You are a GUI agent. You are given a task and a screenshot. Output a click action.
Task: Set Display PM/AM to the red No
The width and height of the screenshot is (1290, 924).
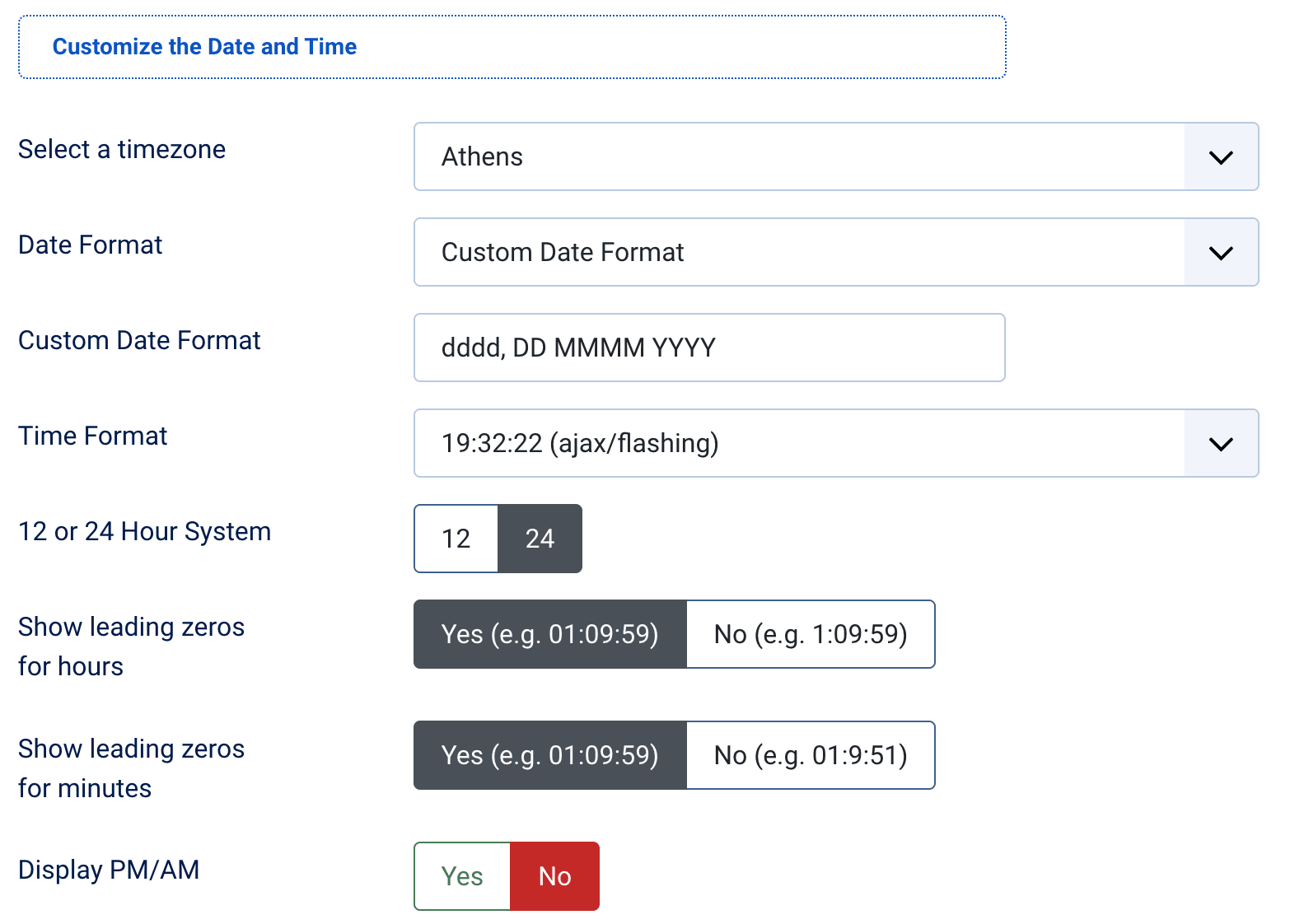(x=554, y=876)
